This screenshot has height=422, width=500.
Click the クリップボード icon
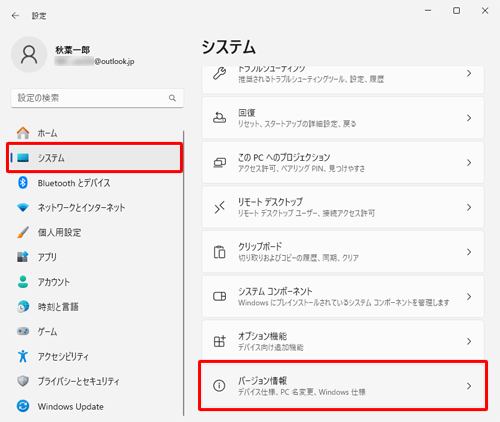coord(219,252)
